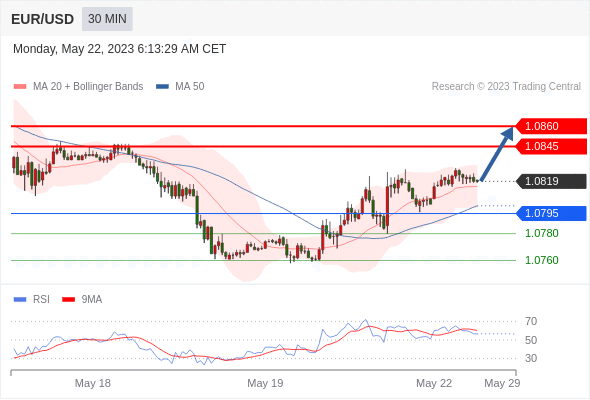Click the 9MA red legend swatch
This screenshot has width=590, height=400.
pyautogui.click(x=68, y=300)
